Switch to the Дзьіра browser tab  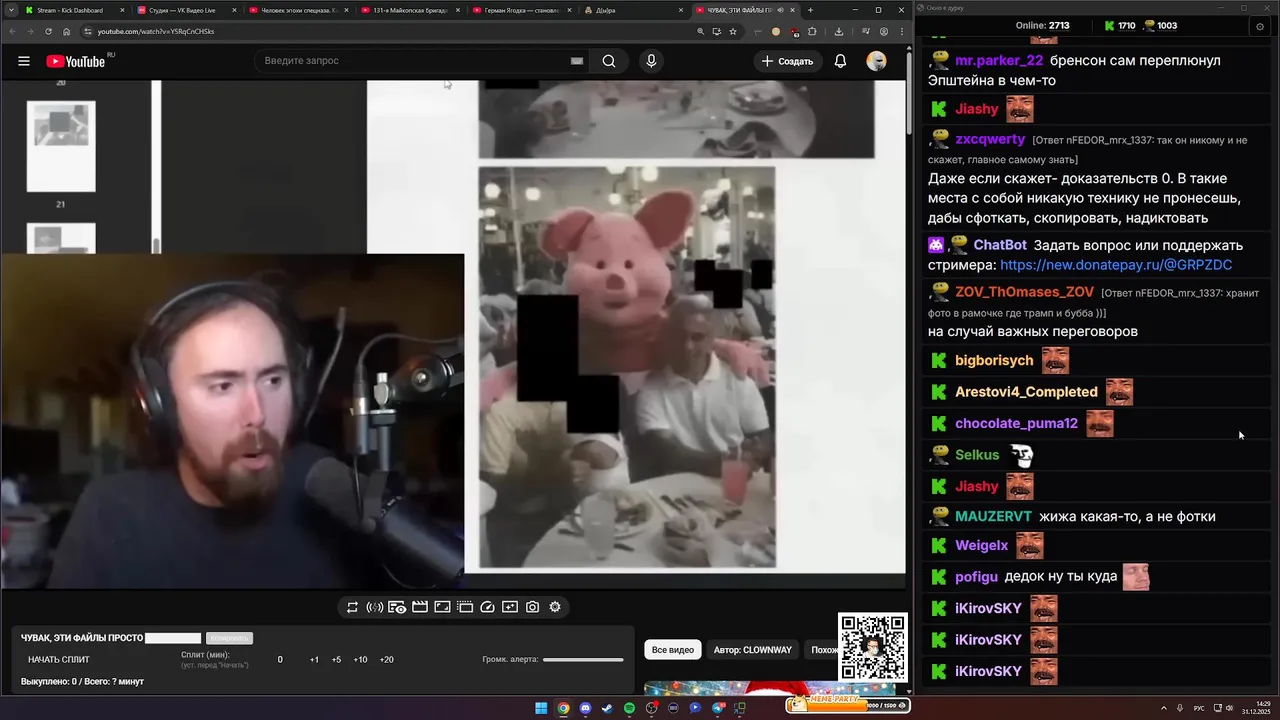click(x=633, y=10)
